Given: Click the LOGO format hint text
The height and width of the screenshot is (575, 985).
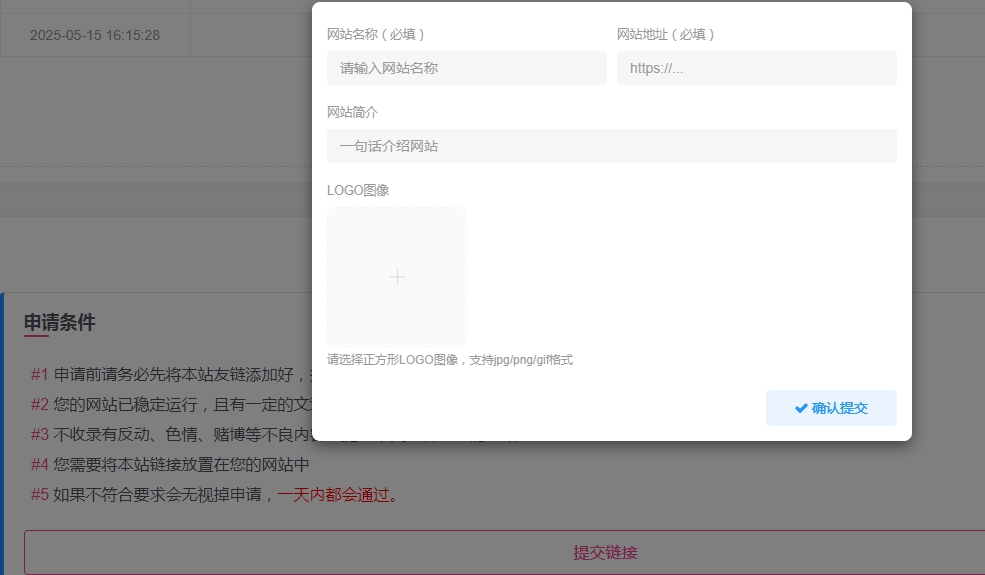Looking at the screenshot, I should (450, 359).
